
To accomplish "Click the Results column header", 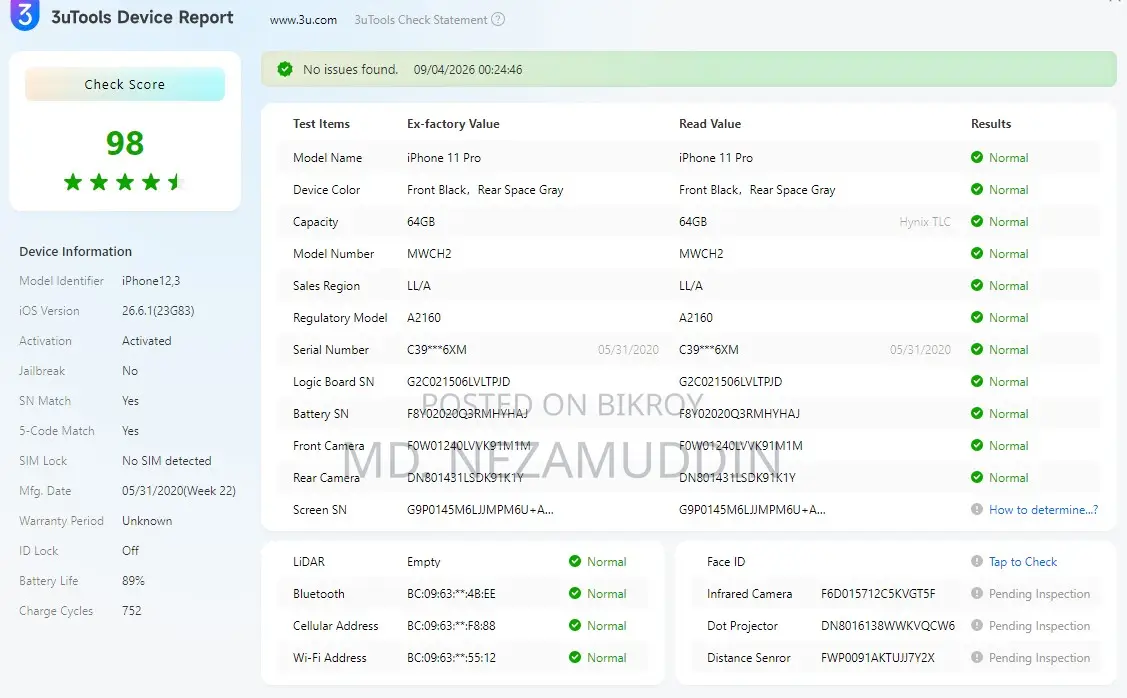I will point(990,124).
